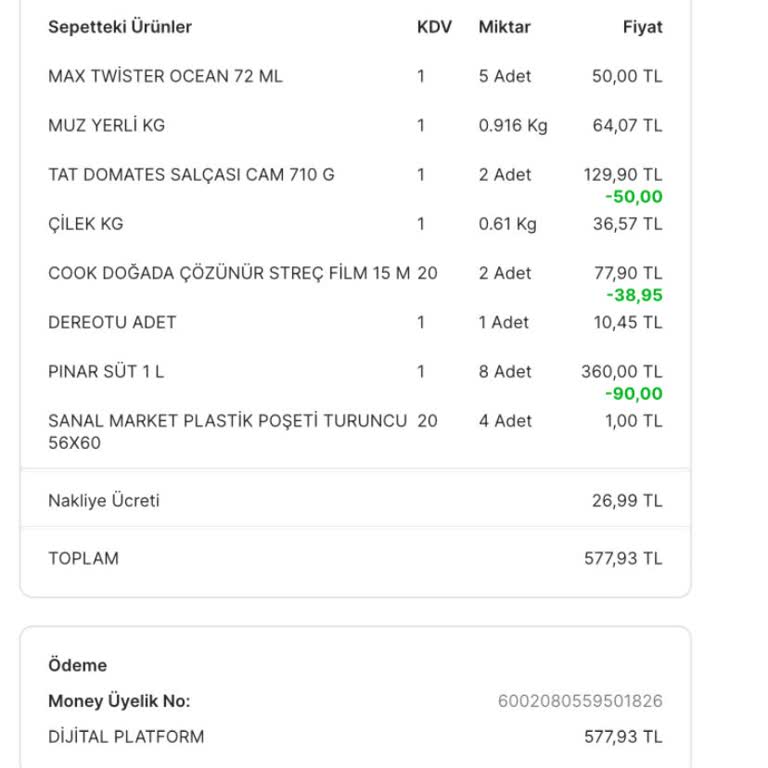Select the ÇİLEK KG product name

point(85,224)
